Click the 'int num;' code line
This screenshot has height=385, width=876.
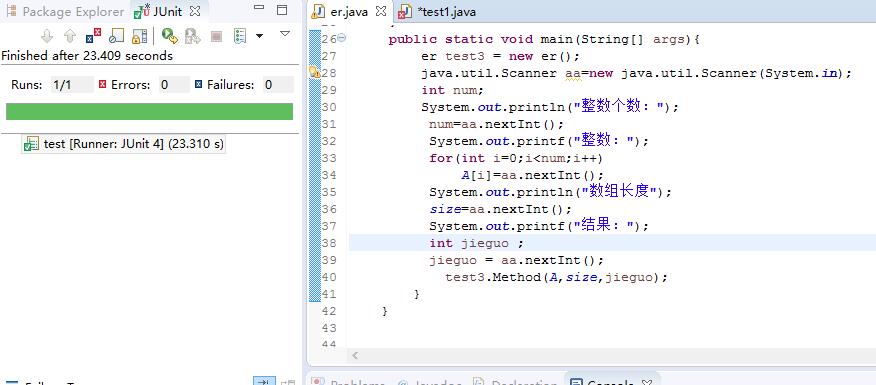point(452,90)
